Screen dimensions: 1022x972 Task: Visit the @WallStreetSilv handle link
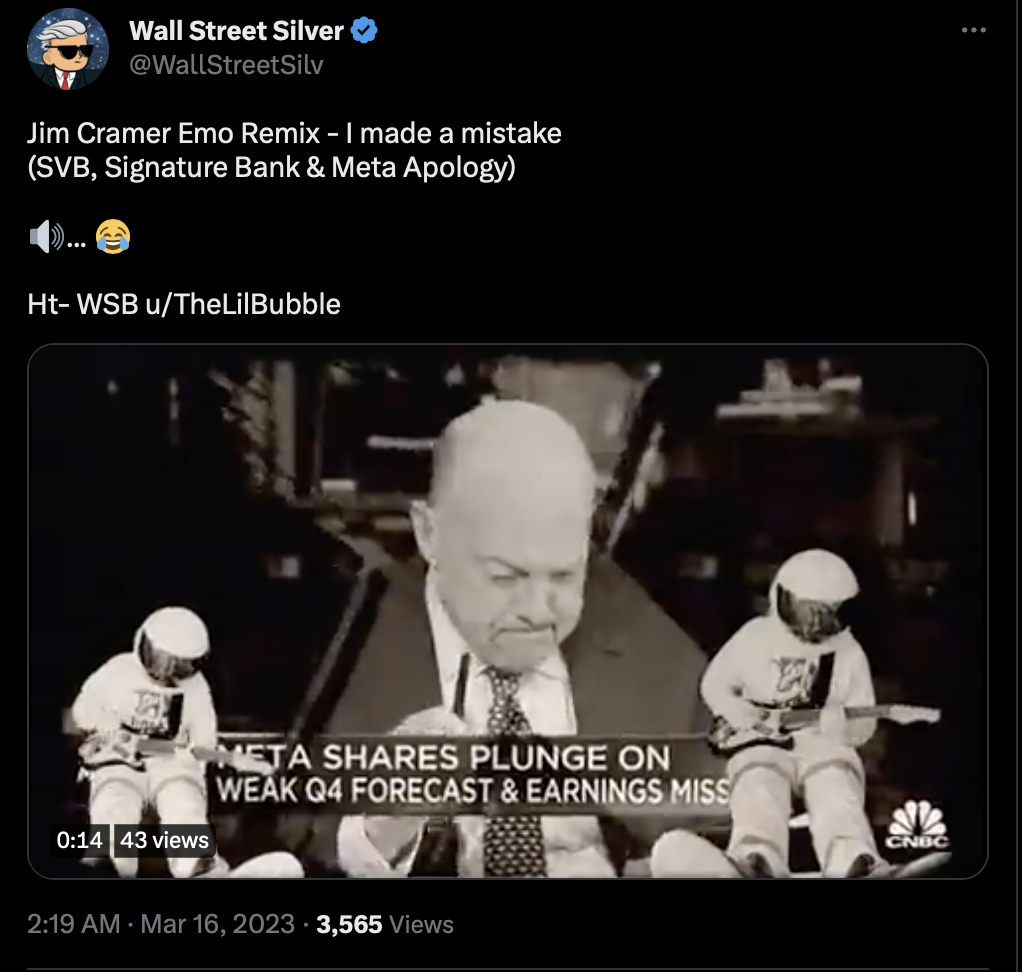[x=226, y=65]
